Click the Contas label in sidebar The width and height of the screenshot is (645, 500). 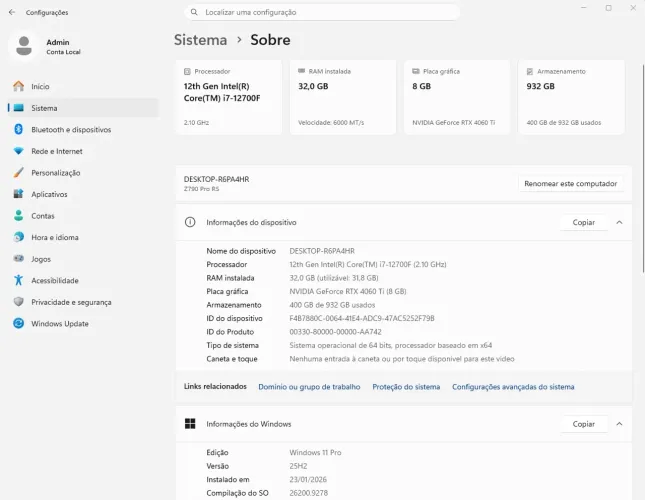pyautogui.click(x=43, y=216)
